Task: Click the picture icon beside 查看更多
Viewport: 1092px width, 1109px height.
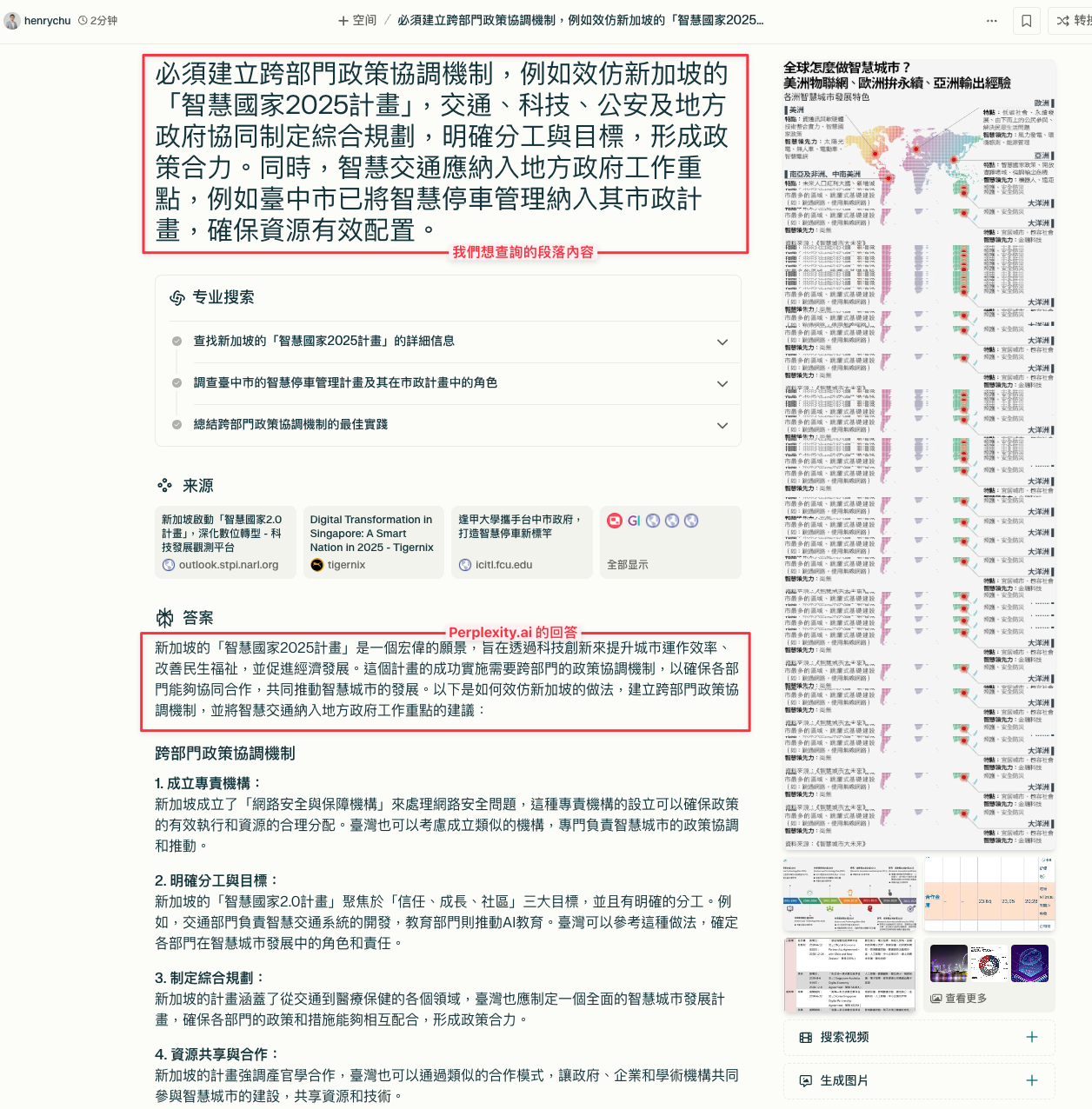Action: [x=936, y=999]
